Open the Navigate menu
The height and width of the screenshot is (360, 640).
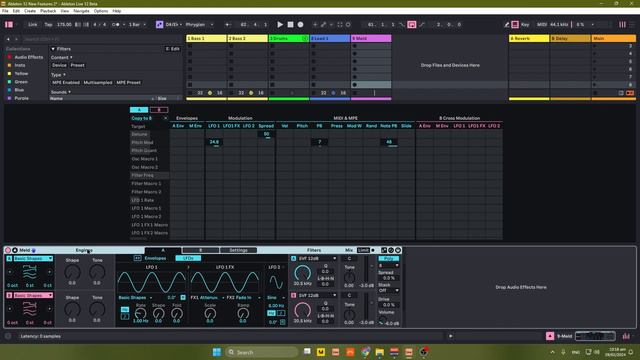(81, 11)
